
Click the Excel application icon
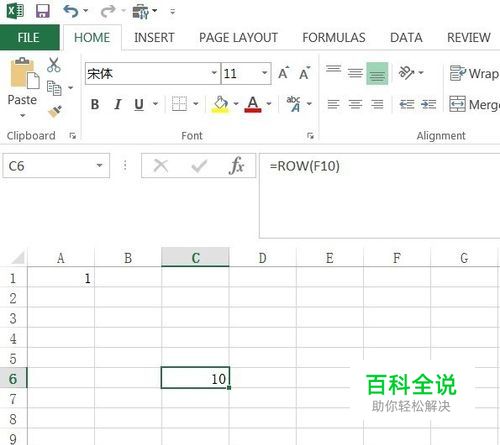point(15,11)
